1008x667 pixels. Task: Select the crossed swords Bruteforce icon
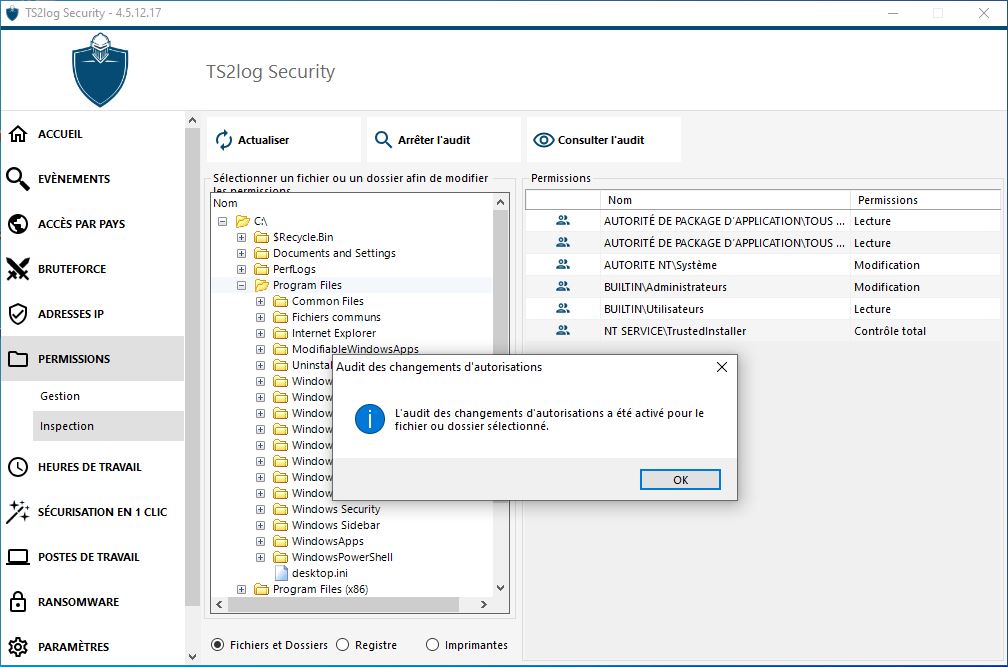pos(18,269)
